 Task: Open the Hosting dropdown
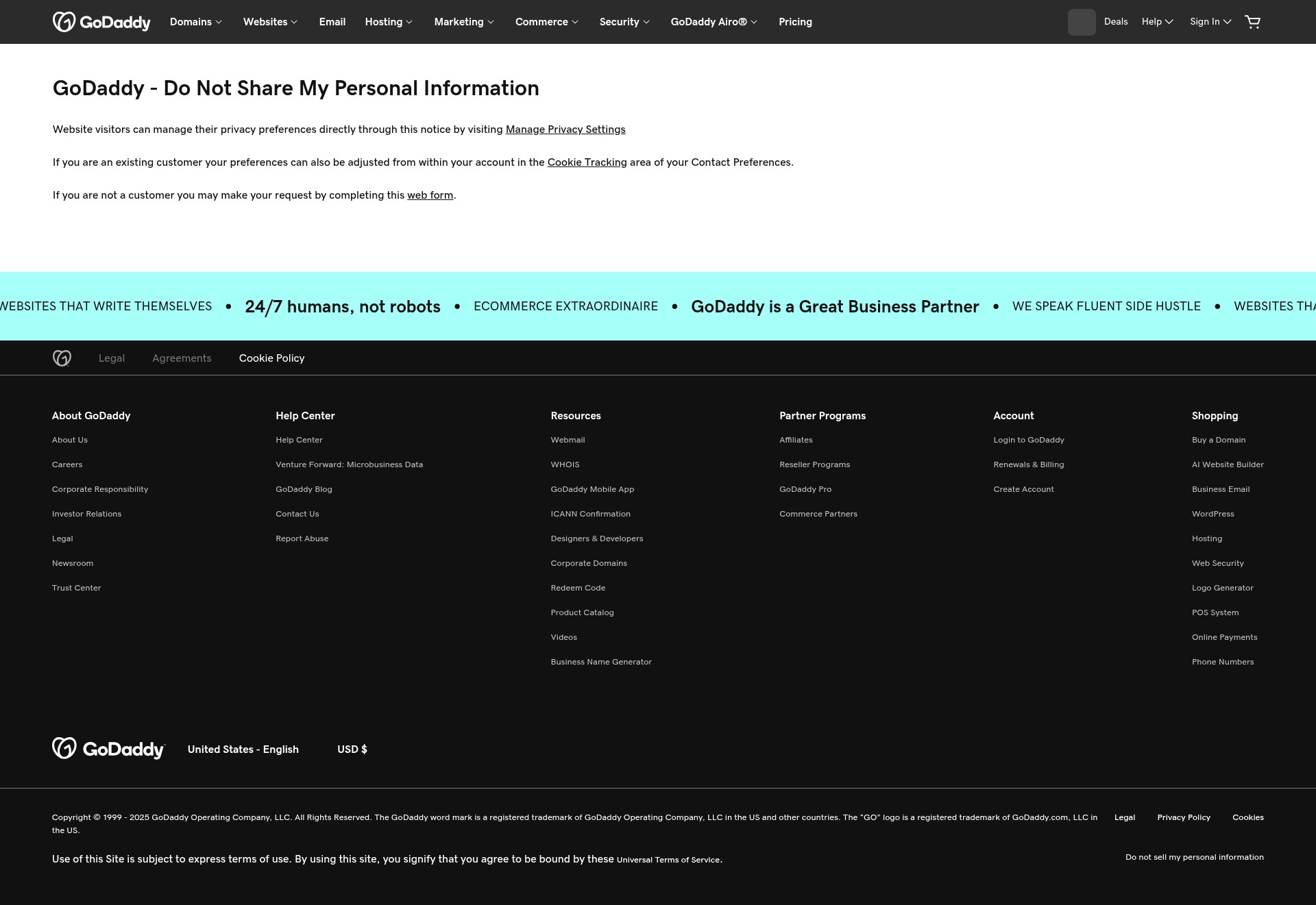(x=389, y=22)
